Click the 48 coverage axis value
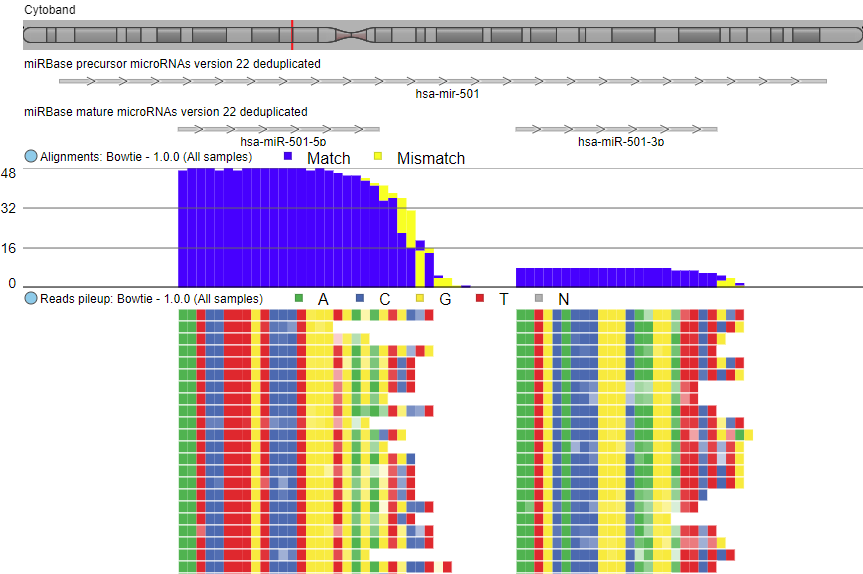Screen dimensions: 863x574 pyautogui.click(x=9, y=173)
